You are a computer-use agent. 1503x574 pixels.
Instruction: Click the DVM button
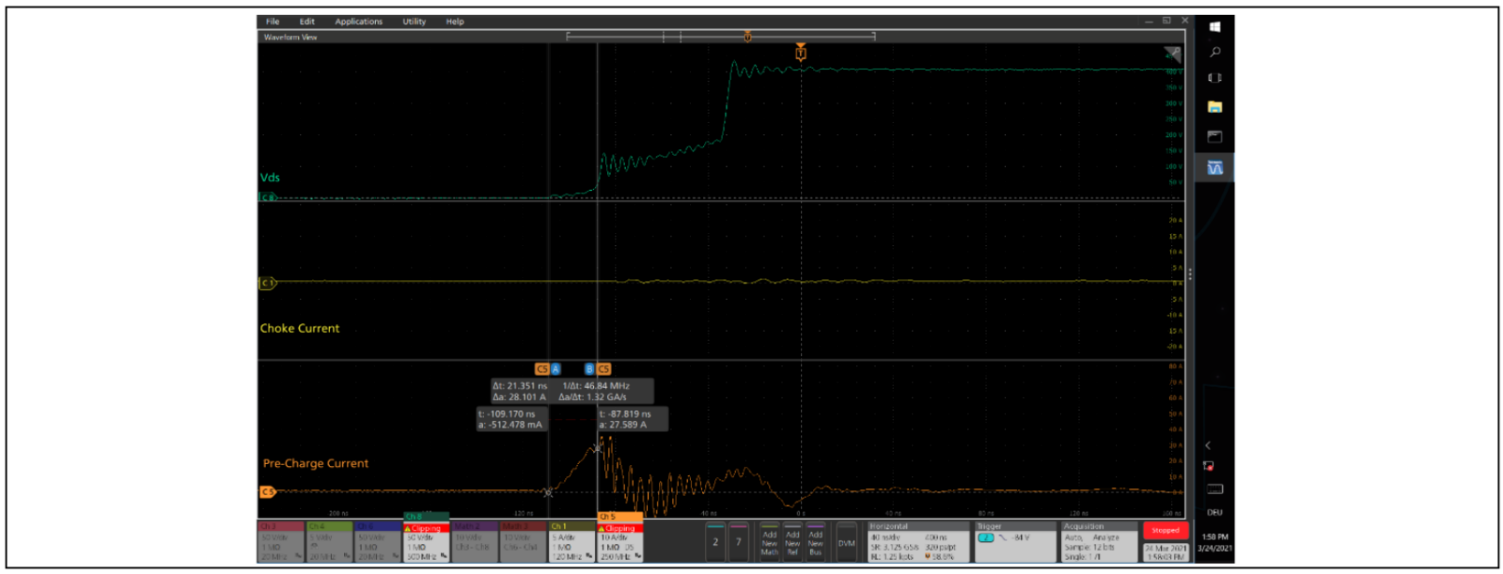tap(846, 542)
